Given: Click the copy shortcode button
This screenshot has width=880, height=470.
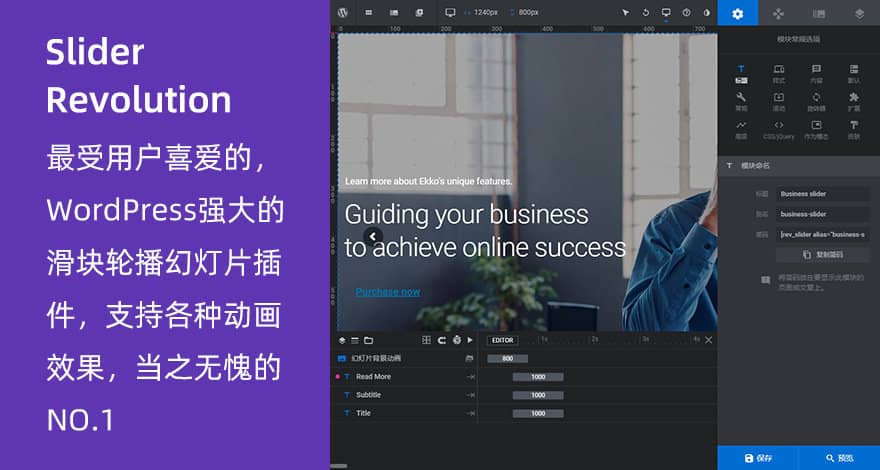Looking at the screenshot, I should [x=823, y=254].
